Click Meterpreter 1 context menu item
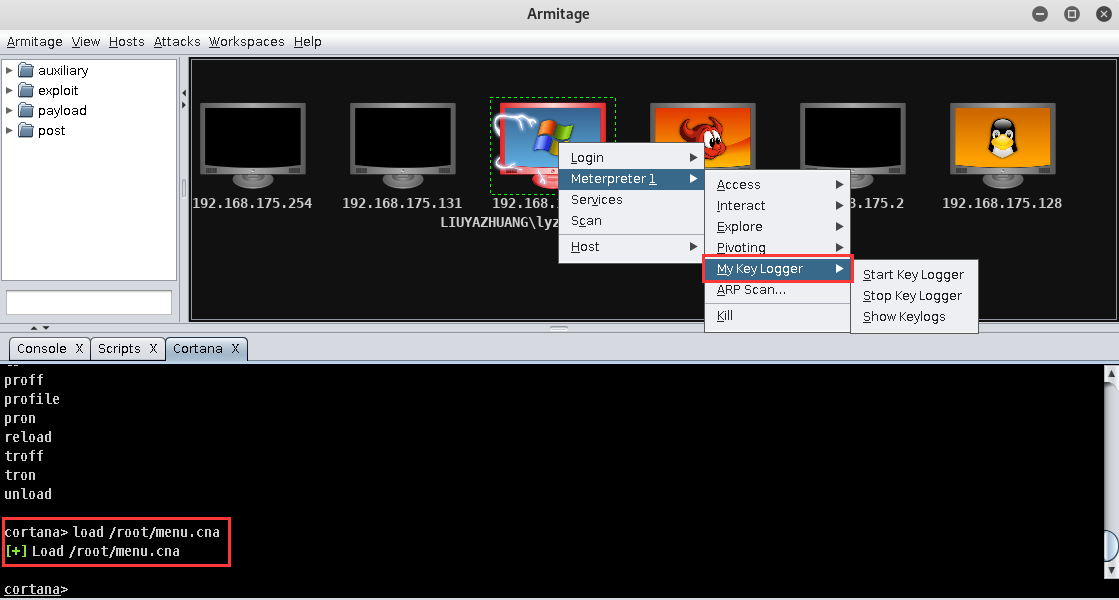 631,178
